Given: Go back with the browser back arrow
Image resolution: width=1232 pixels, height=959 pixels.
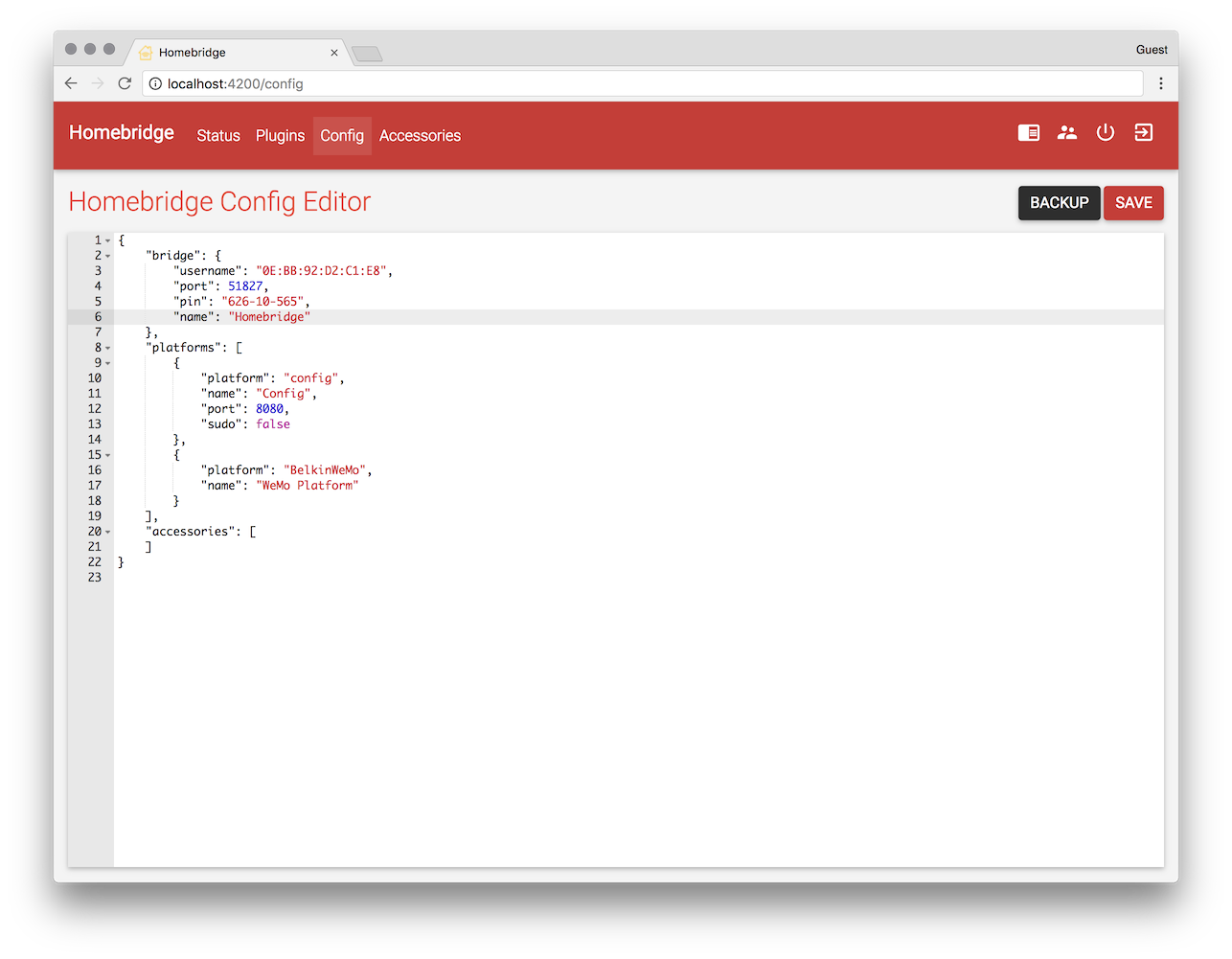Looking at the screenshot, I should (x=71, y=83).
